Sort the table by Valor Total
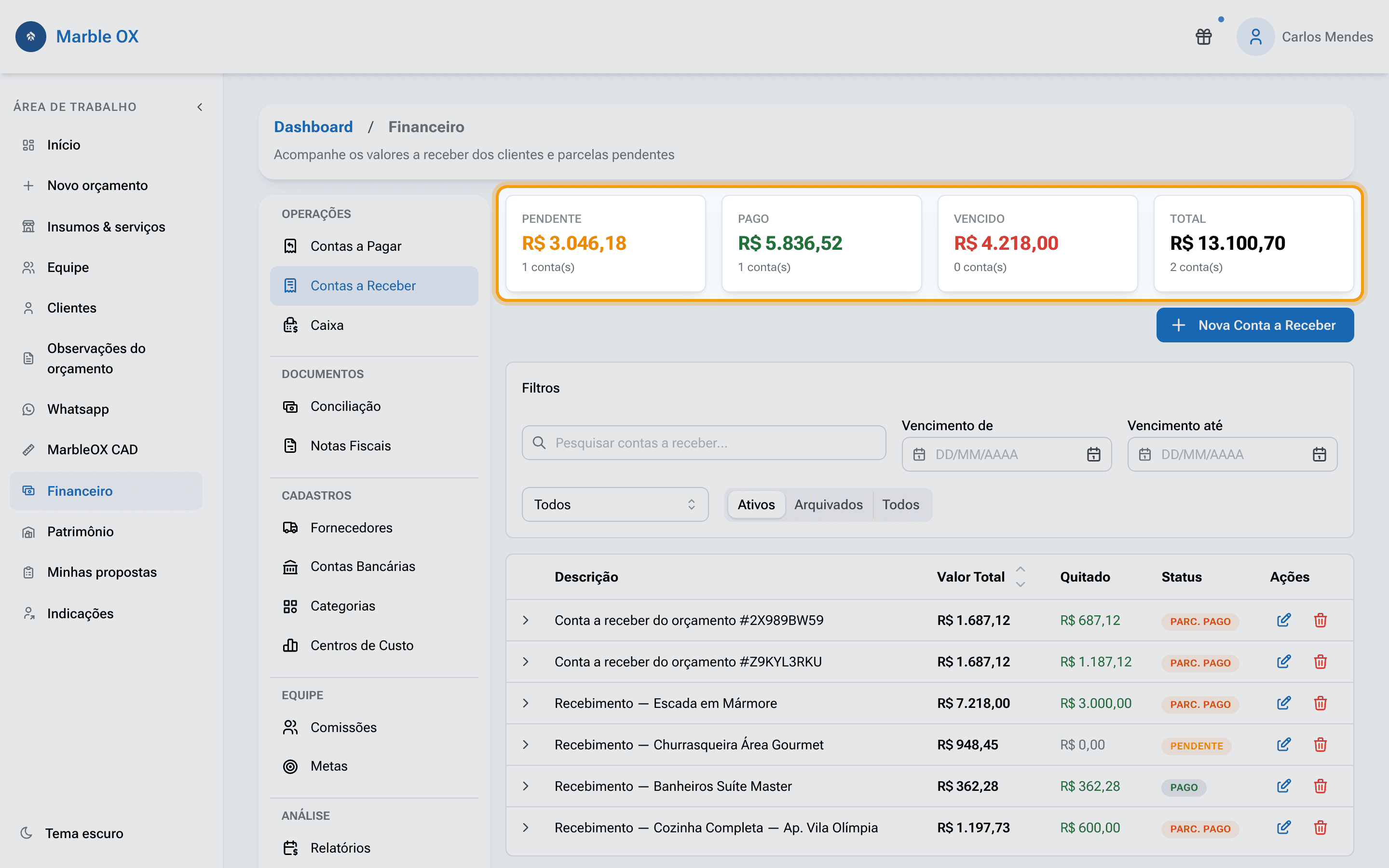Image resolution: width=1389 pixels, height=868 pixels. coord(1020,576)
